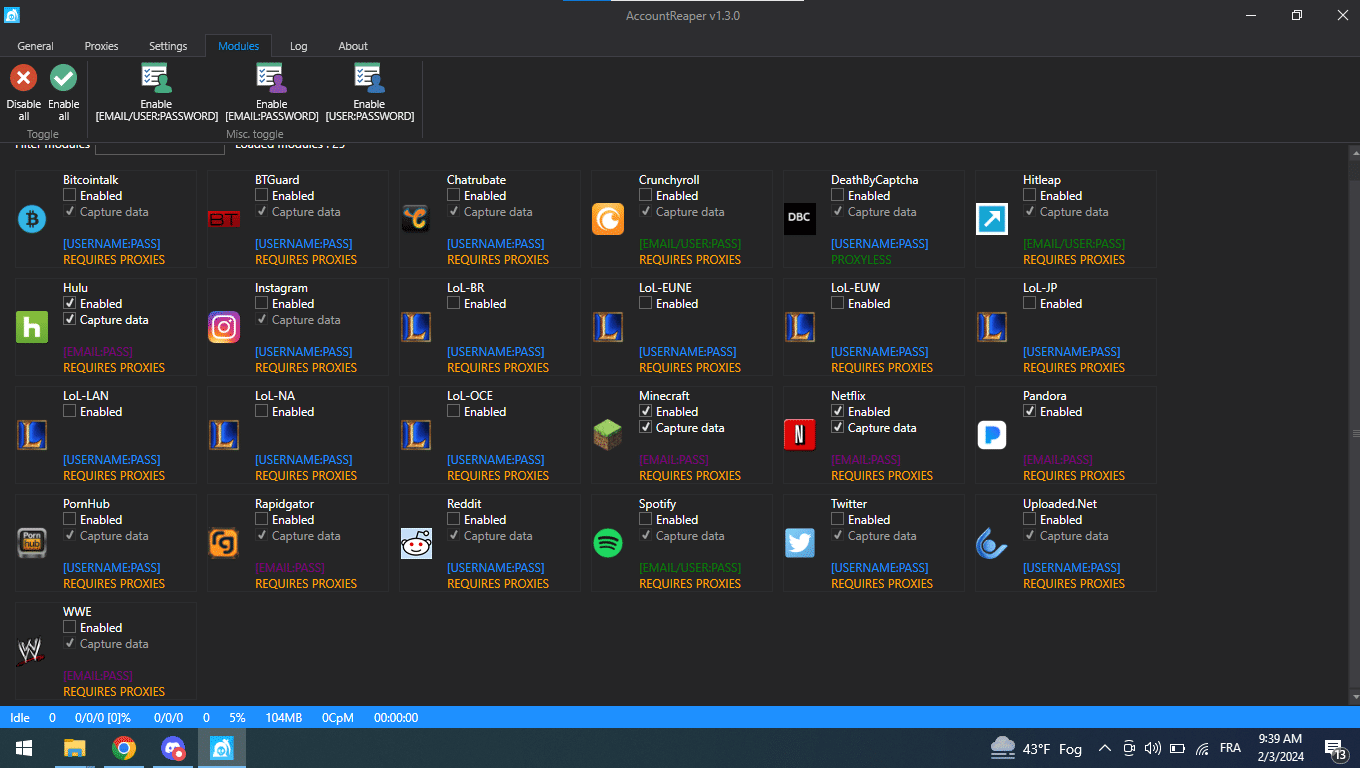Uncheck the Pandora Enabled checkbox
The height and width of the screenshot is (768, 1360).
point(1030,412)
